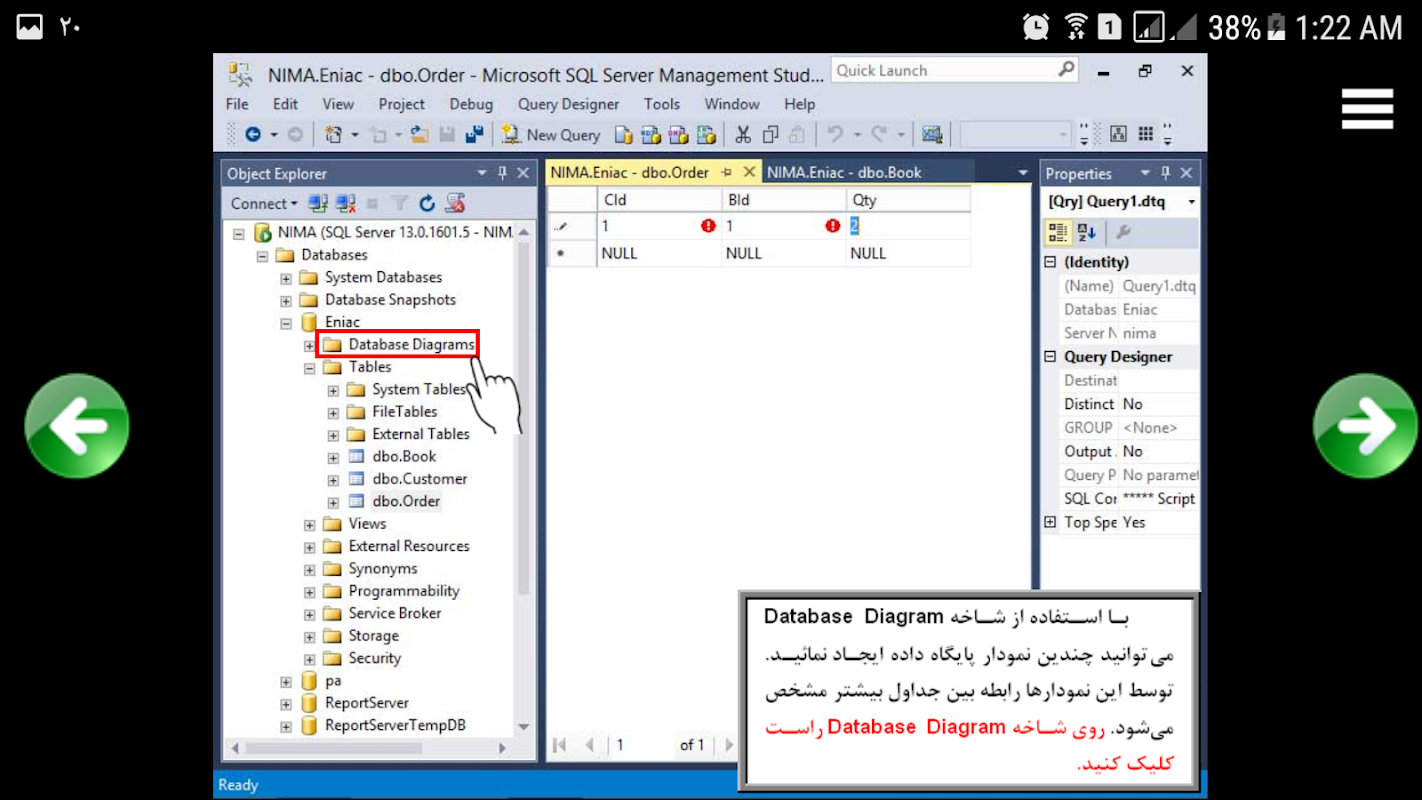
Task: Click the Paste toolbar icon
Action: click(x=797, y=134)
